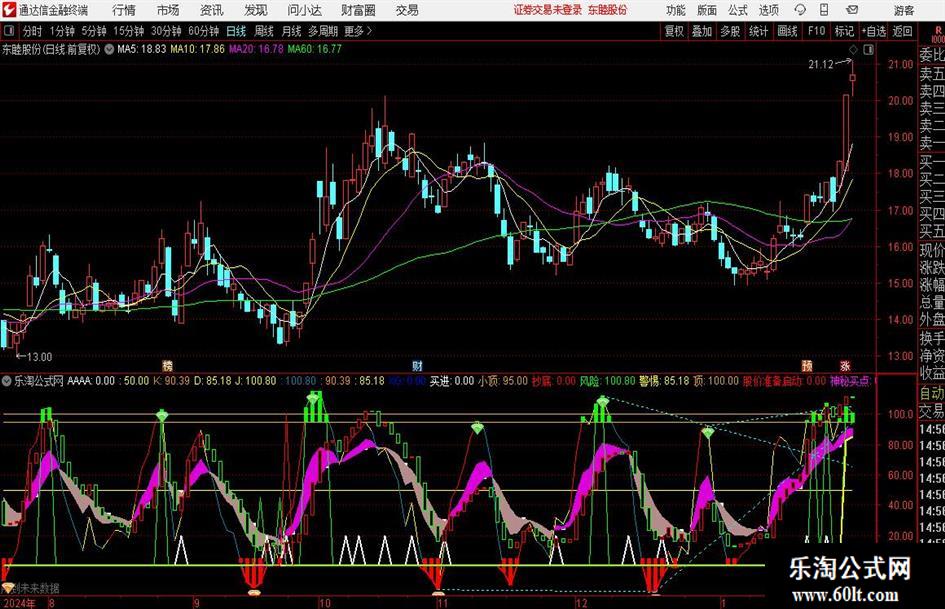Click the MA10: 17.86 indicator value
Screen dimensions: 945x609
click(x=197, y=49)
